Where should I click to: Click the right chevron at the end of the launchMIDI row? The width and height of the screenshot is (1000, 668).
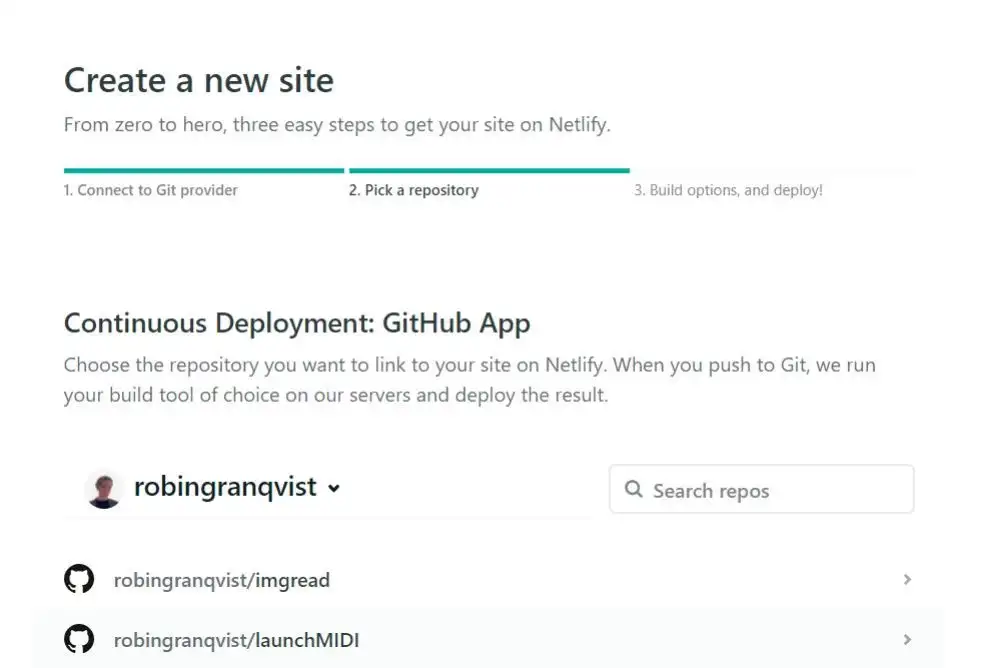tap(907, 639)
